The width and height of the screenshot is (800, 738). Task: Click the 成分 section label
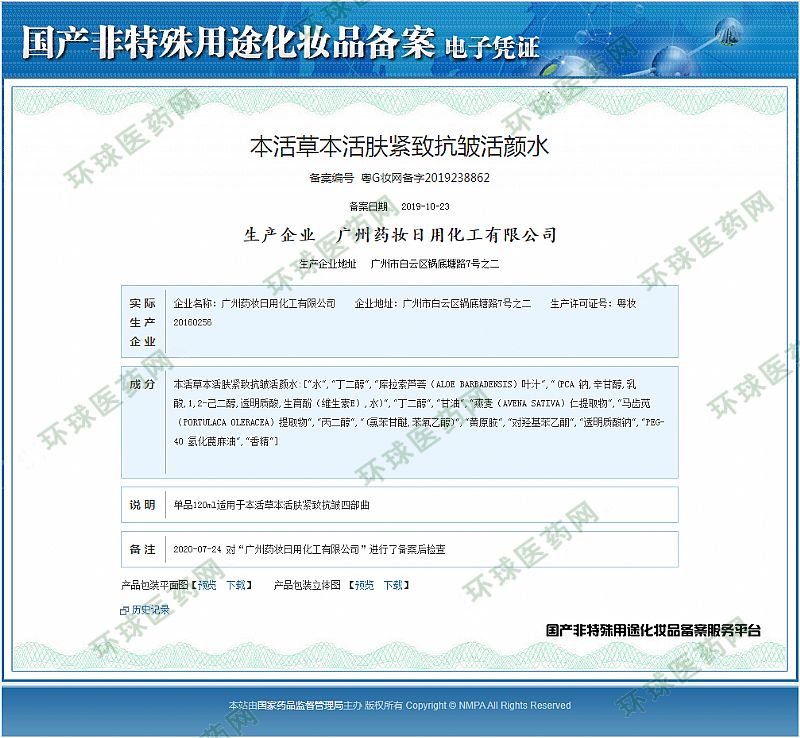click(142, 384)
